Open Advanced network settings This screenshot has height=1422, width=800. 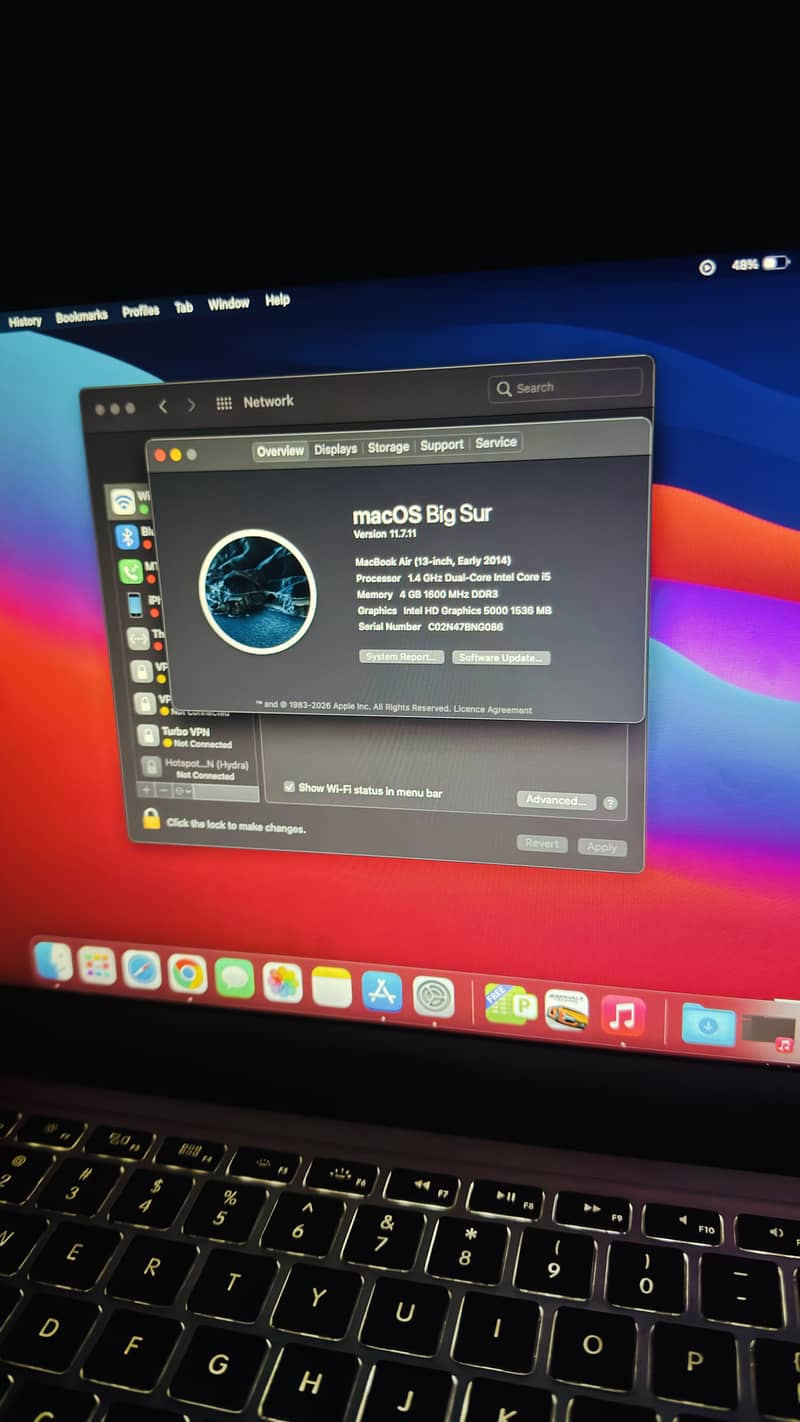point(556,800)
